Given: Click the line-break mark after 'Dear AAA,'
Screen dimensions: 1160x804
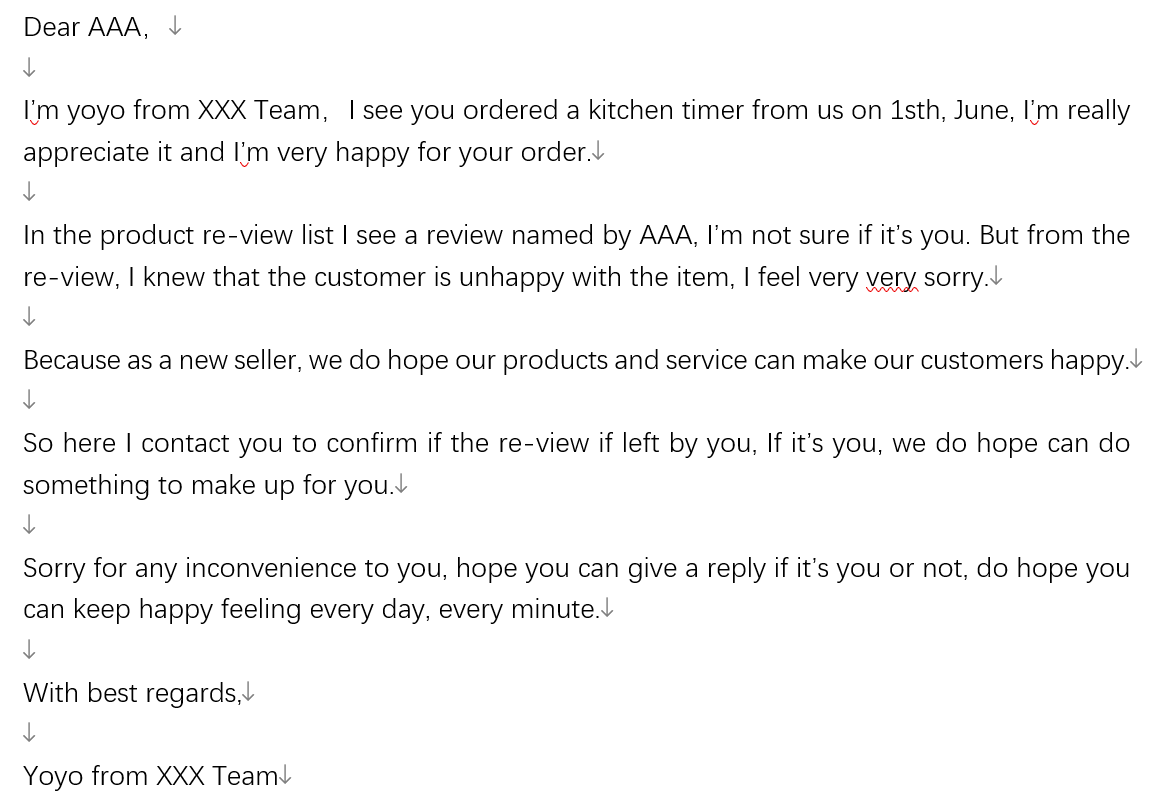Looking at the screenshot, I should pyautogui.click(x=175, y=27).
